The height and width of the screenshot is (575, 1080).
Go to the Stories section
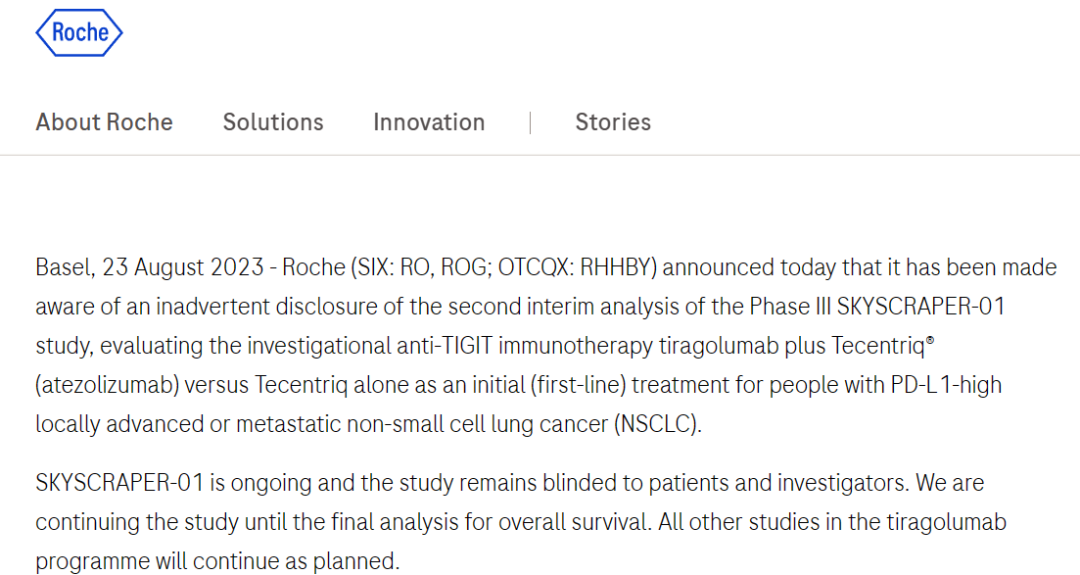tap(613, 122)
